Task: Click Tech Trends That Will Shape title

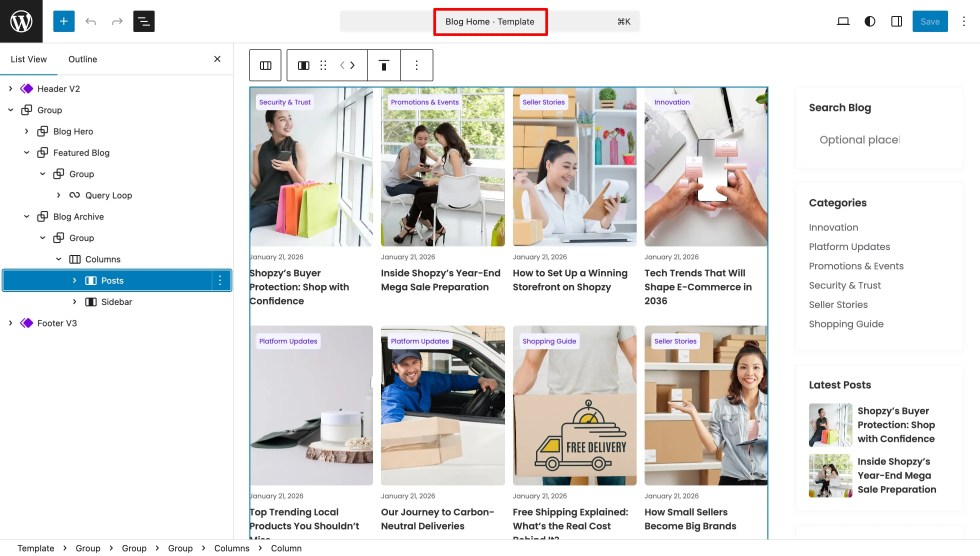Action: [x=698, y=287]
